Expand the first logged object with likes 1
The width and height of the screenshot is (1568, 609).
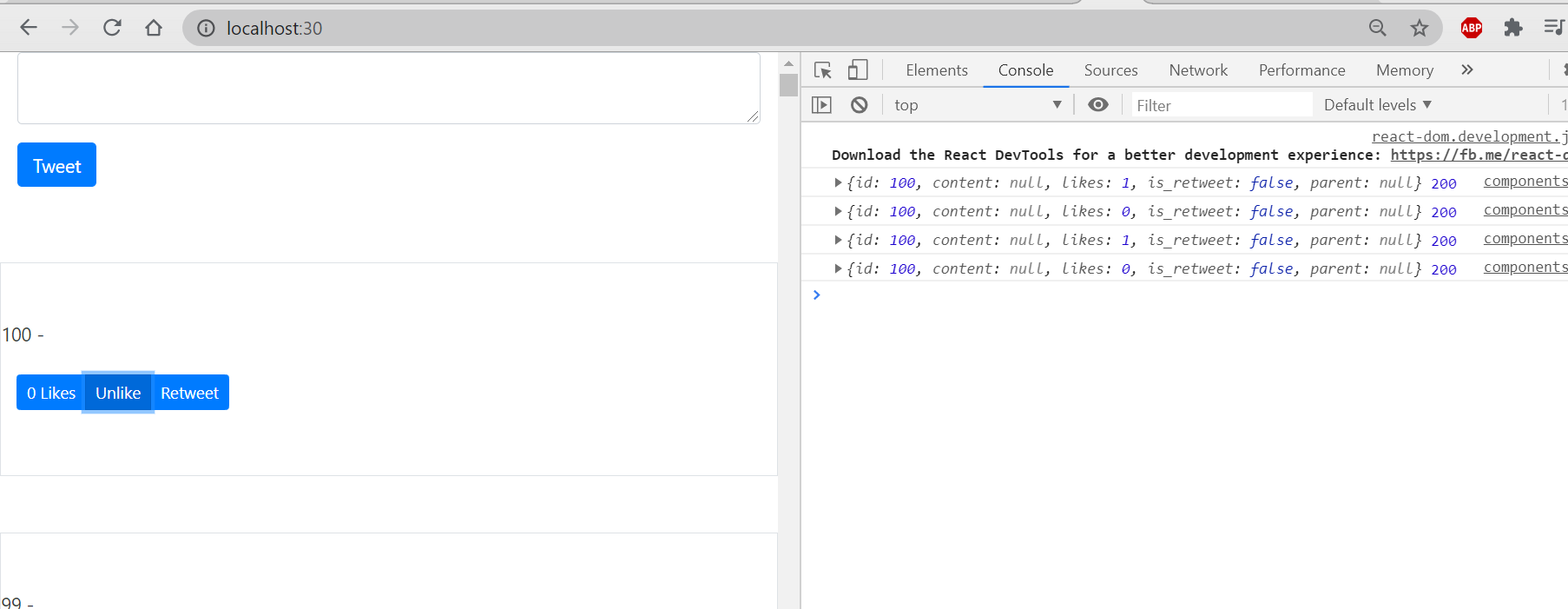[838, 182]
